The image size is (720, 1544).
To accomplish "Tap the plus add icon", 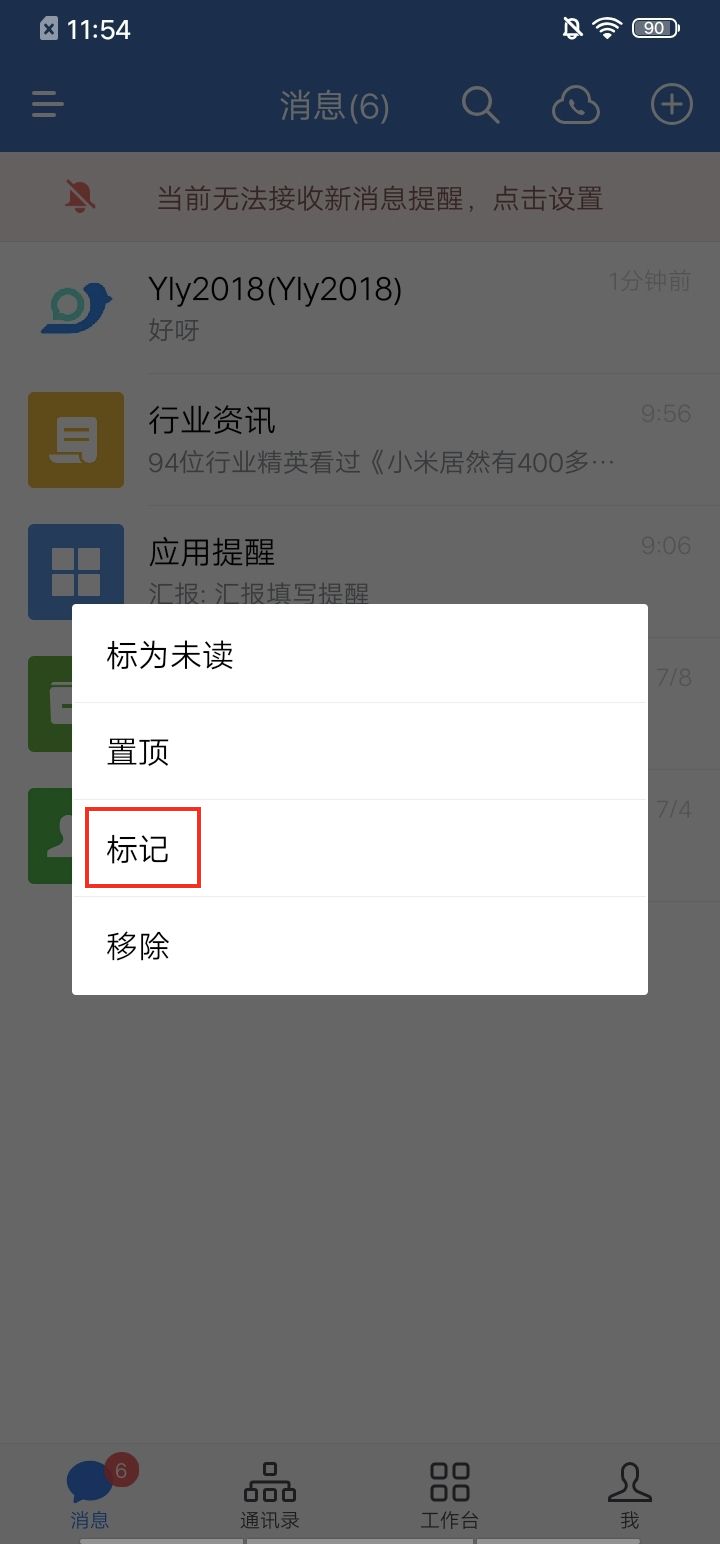I will 672,104.
